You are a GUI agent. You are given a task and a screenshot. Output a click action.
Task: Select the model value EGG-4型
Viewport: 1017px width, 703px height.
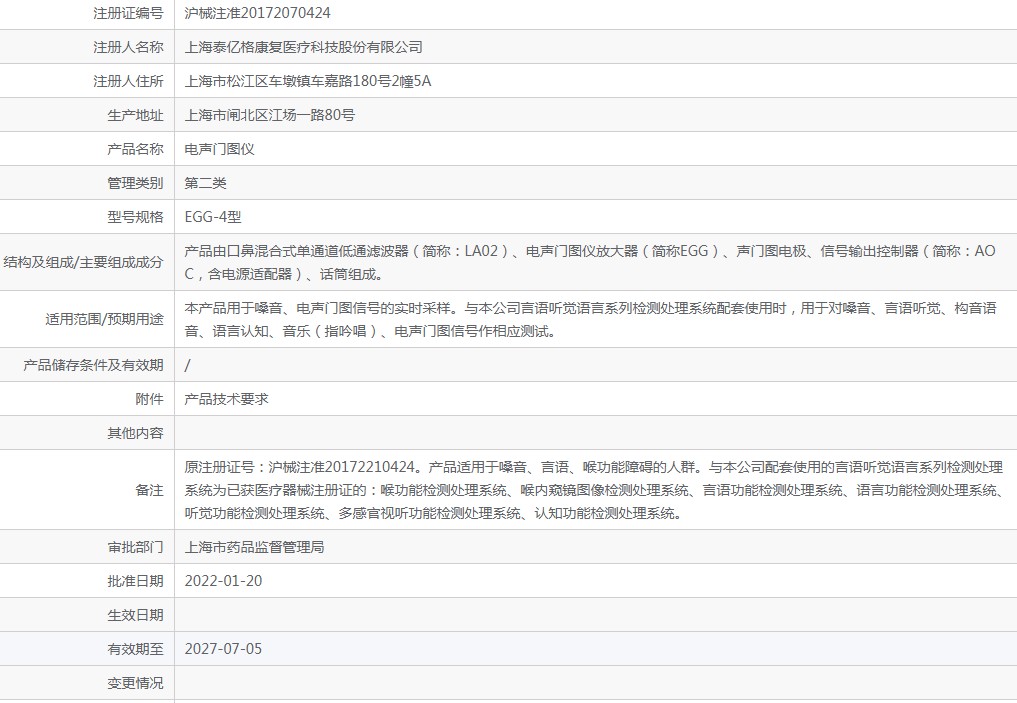coord(213,217)
